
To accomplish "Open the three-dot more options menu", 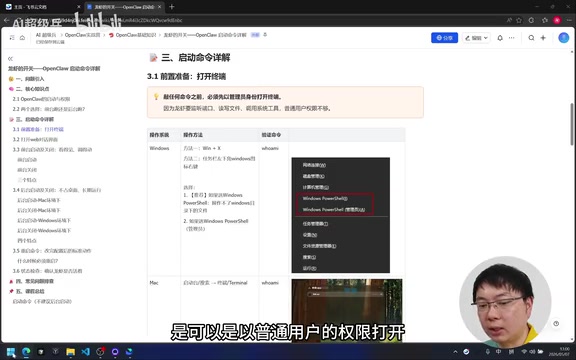I will click(x=511, y=38).
